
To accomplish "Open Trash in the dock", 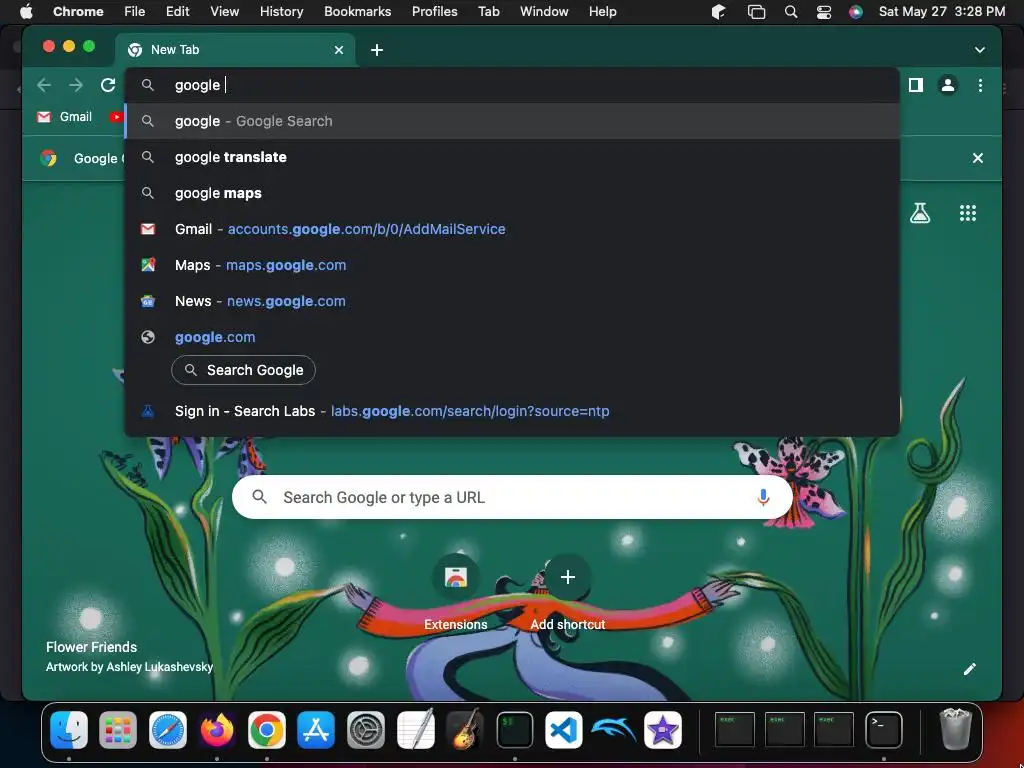I will point(955,729).
